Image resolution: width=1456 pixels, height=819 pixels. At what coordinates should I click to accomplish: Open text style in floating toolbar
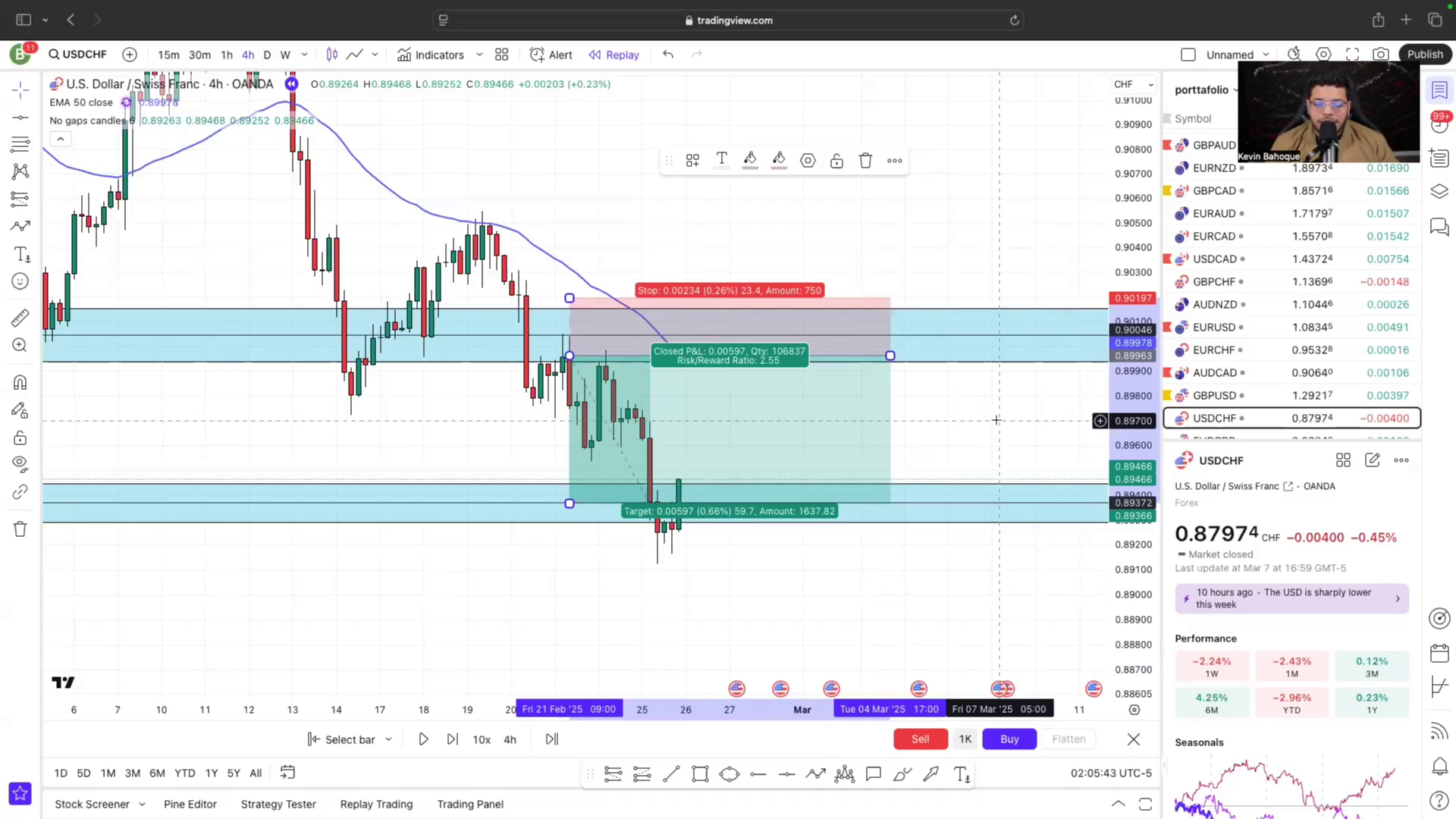(721, 159)
